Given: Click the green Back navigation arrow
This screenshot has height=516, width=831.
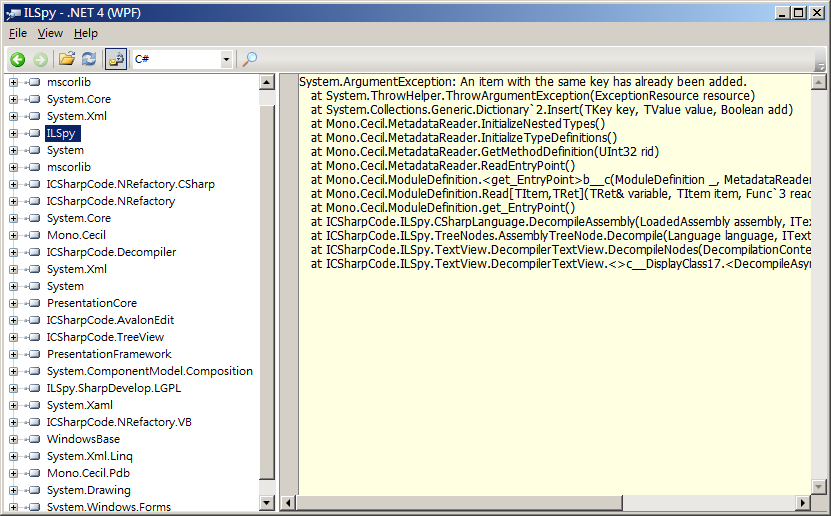Looking at the screenshot, I should (17, 60).
